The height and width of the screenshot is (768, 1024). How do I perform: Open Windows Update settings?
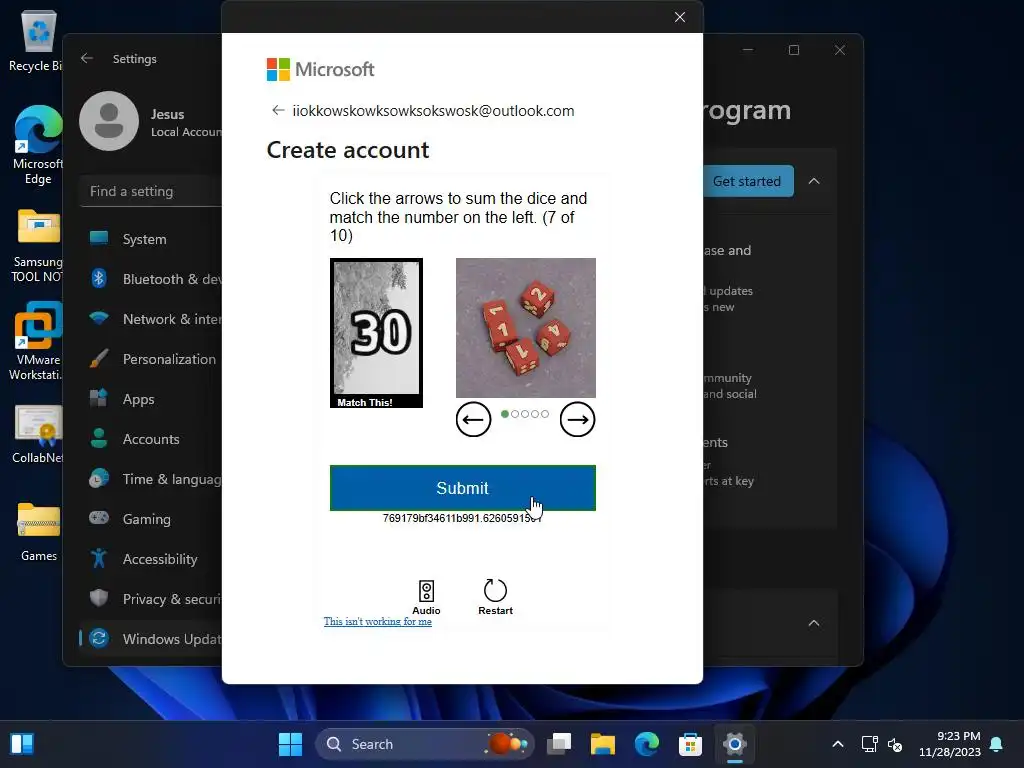coord(152,639)
